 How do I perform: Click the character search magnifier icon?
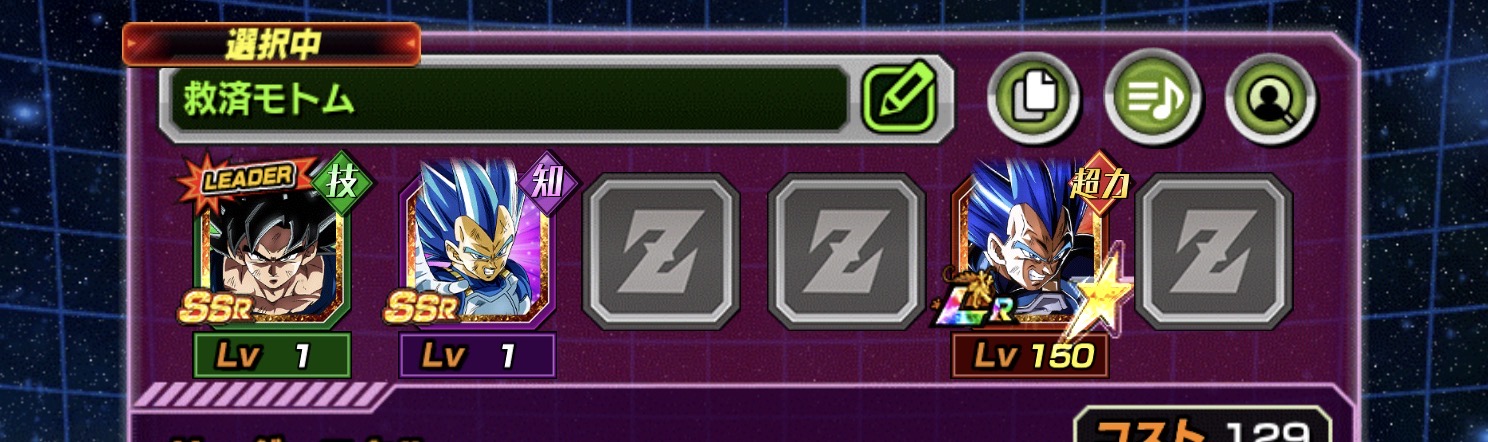(x=1272, y=98)
